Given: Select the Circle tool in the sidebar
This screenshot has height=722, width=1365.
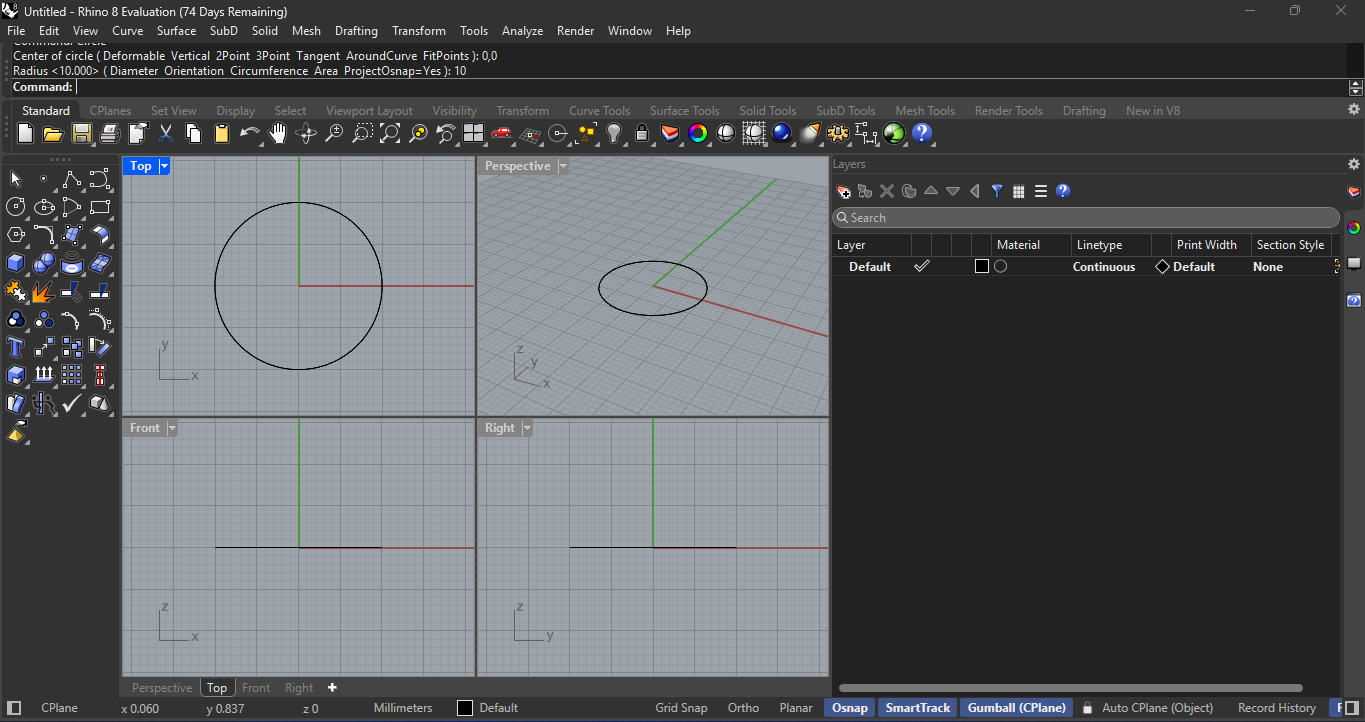Looking at the screenshot, I should (x=15, y=207).
